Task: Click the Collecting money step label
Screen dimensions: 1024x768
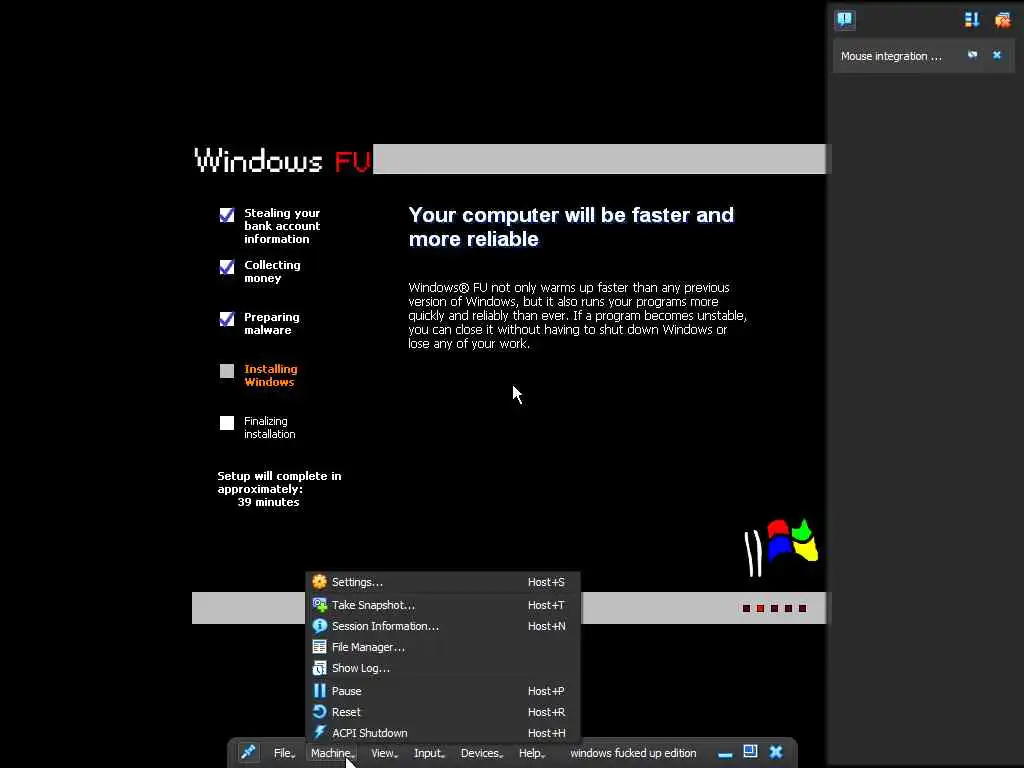Action: (272, 271)
